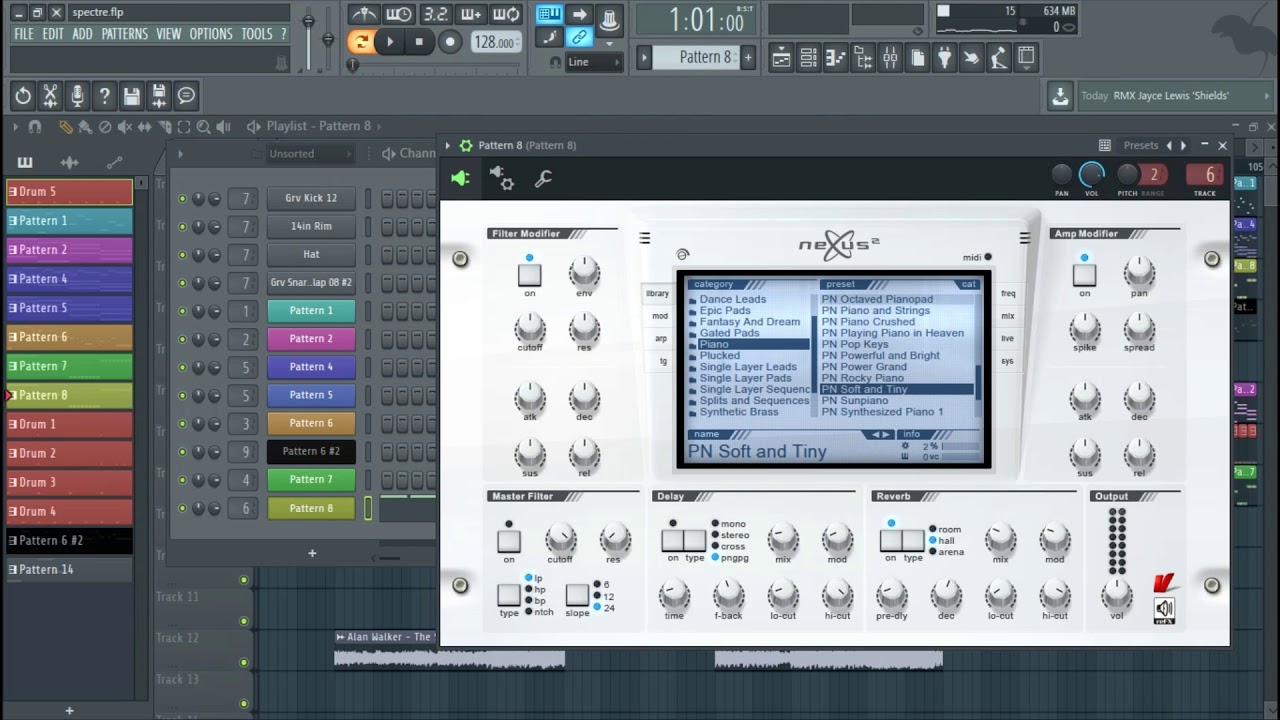Image resolution: width=1280 pixels, height=720 pixels.
Task: Open the Mixer view icon
Action: point(890,58)
